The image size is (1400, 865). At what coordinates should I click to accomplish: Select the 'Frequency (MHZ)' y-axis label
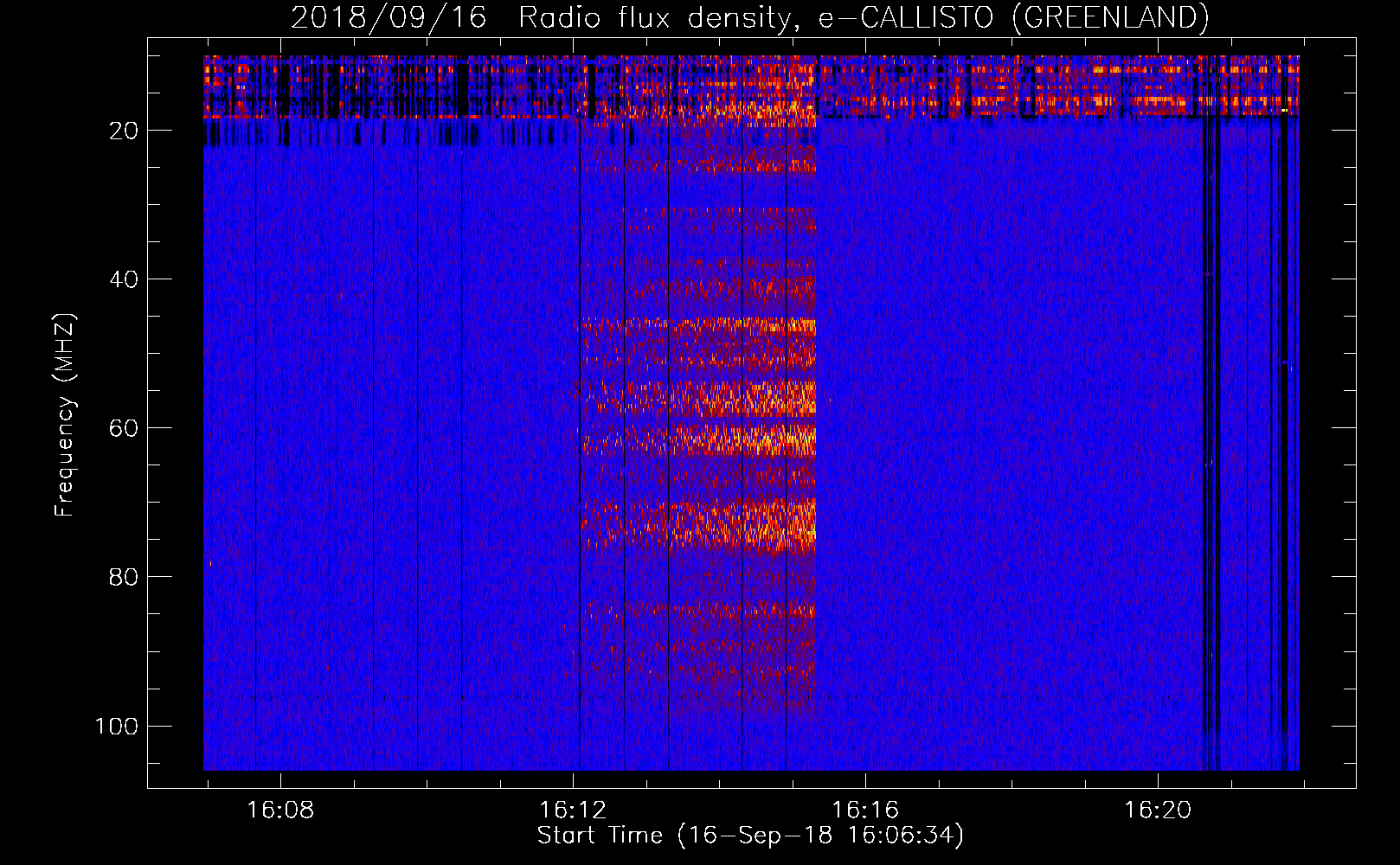(65, 415)
